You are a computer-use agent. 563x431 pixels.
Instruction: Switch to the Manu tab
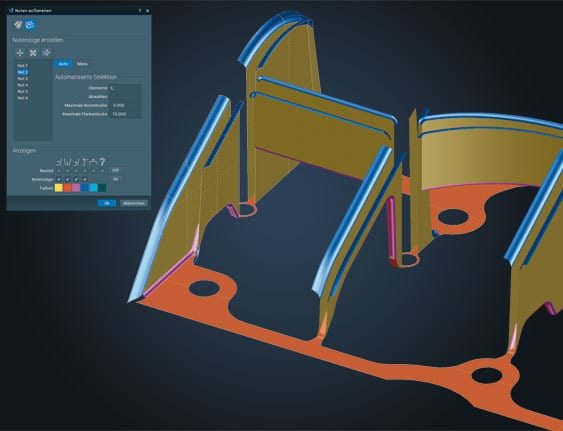point(82,64)
